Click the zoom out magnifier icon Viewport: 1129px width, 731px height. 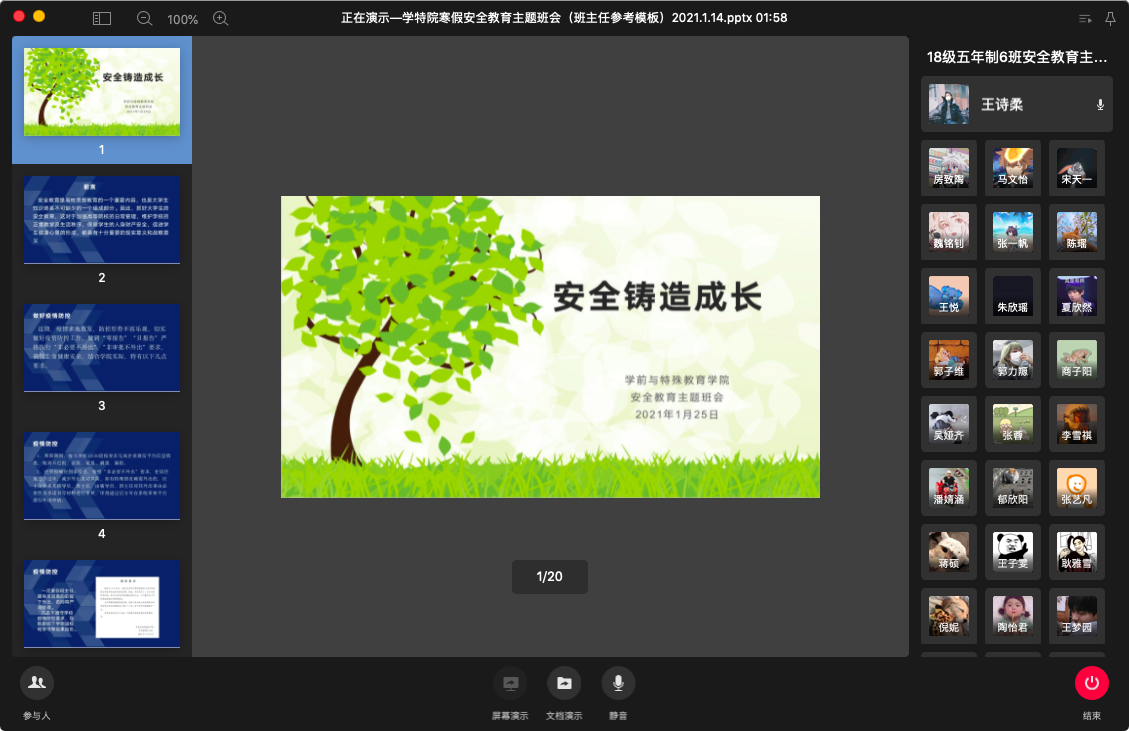[x=144, y=18]
